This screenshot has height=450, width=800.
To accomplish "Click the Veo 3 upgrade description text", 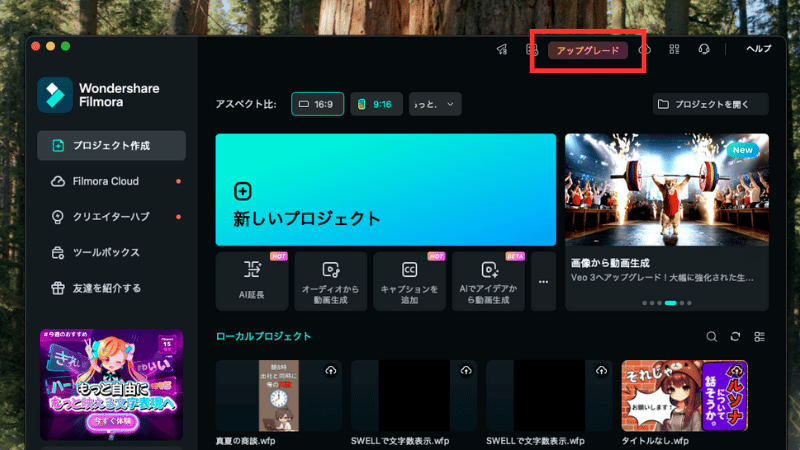I will 662,278.
